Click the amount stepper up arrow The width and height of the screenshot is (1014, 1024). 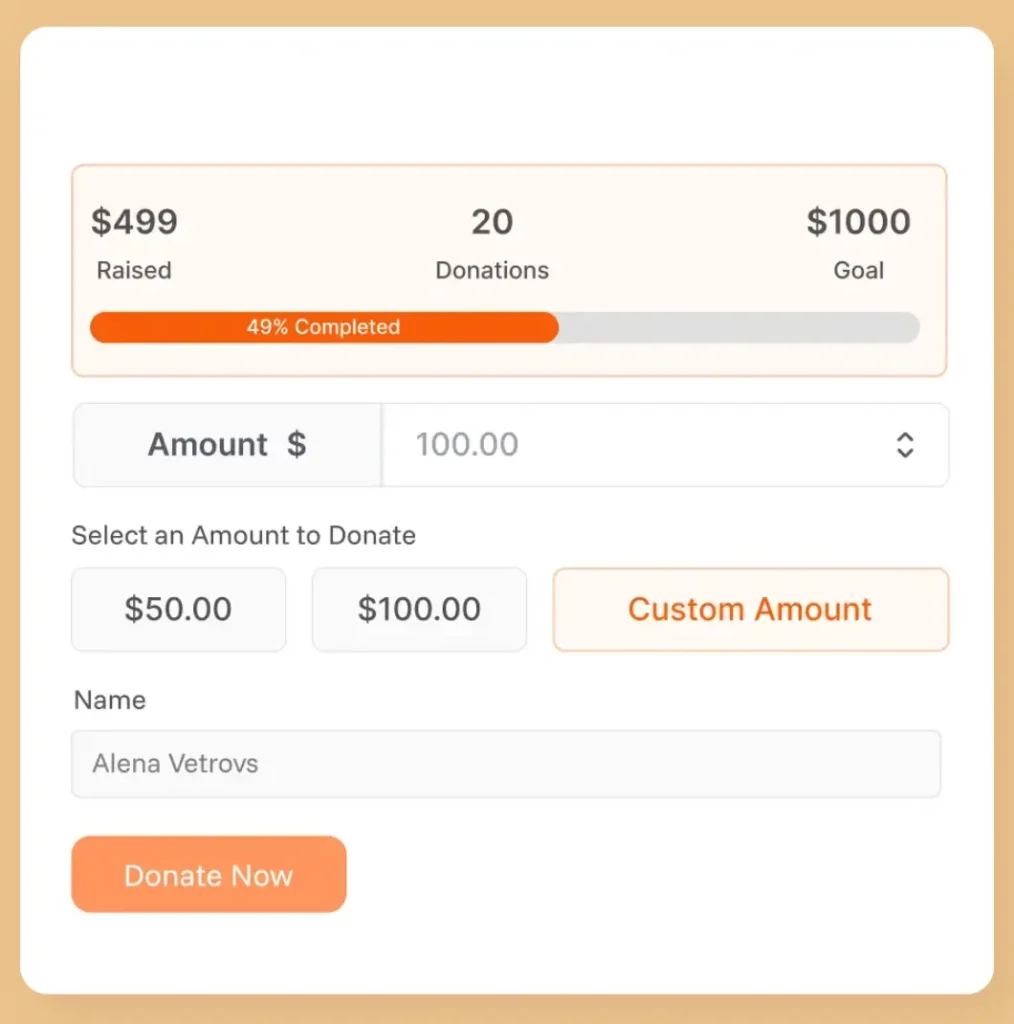[x=905, y=438]
